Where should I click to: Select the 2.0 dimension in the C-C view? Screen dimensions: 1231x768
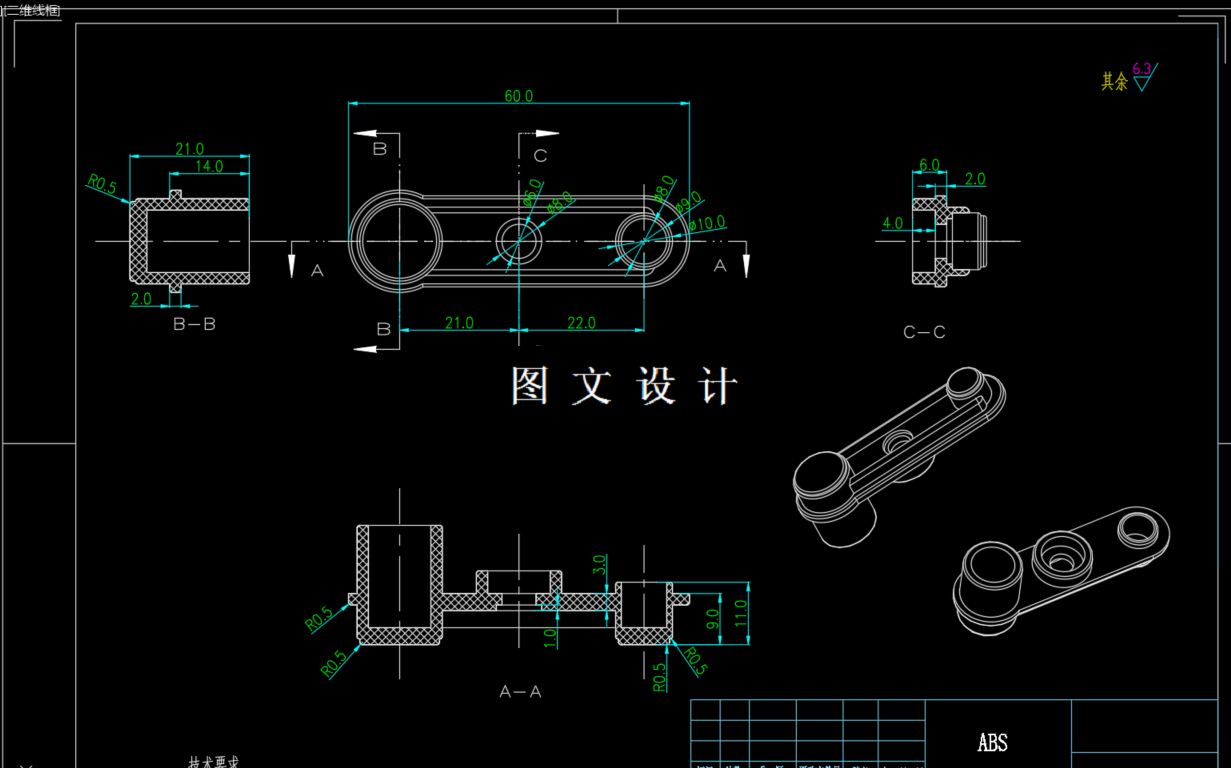coord(975,179)
